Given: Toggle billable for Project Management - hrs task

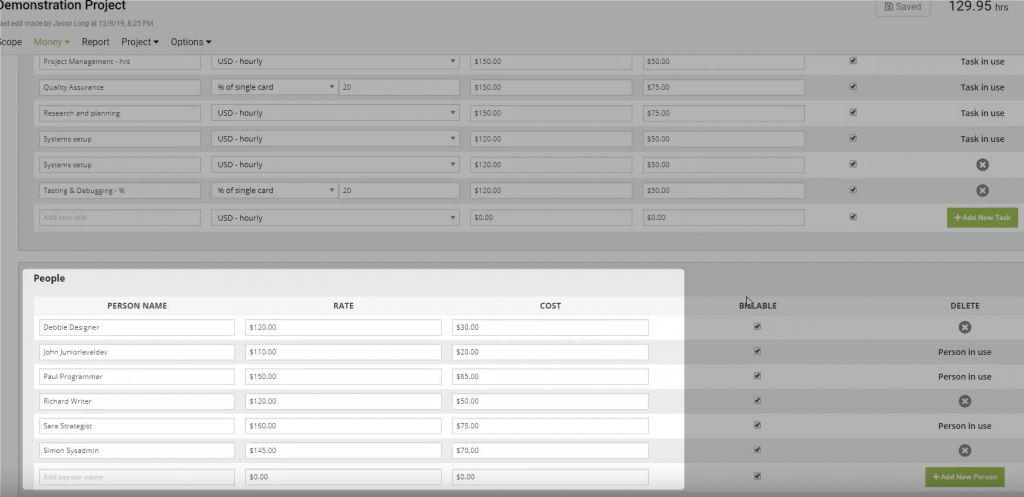Looking at the screenshot, I should [x=853, y=61].
